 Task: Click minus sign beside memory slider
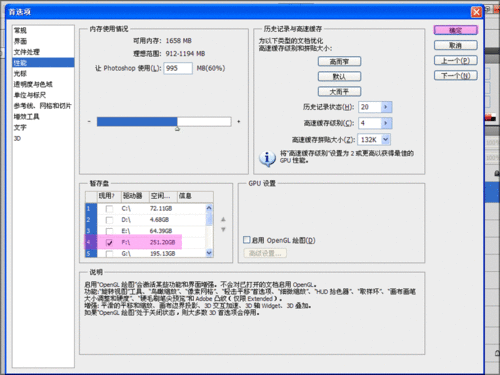(x=89, y=121)
